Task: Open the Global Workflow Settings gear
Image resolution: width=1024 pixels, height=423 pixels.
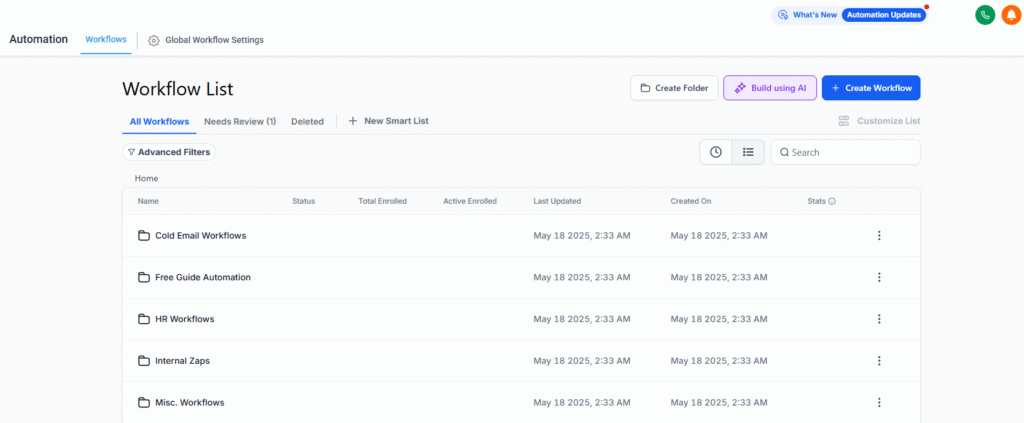Action: pyautogui.click(x=154, y=40)
